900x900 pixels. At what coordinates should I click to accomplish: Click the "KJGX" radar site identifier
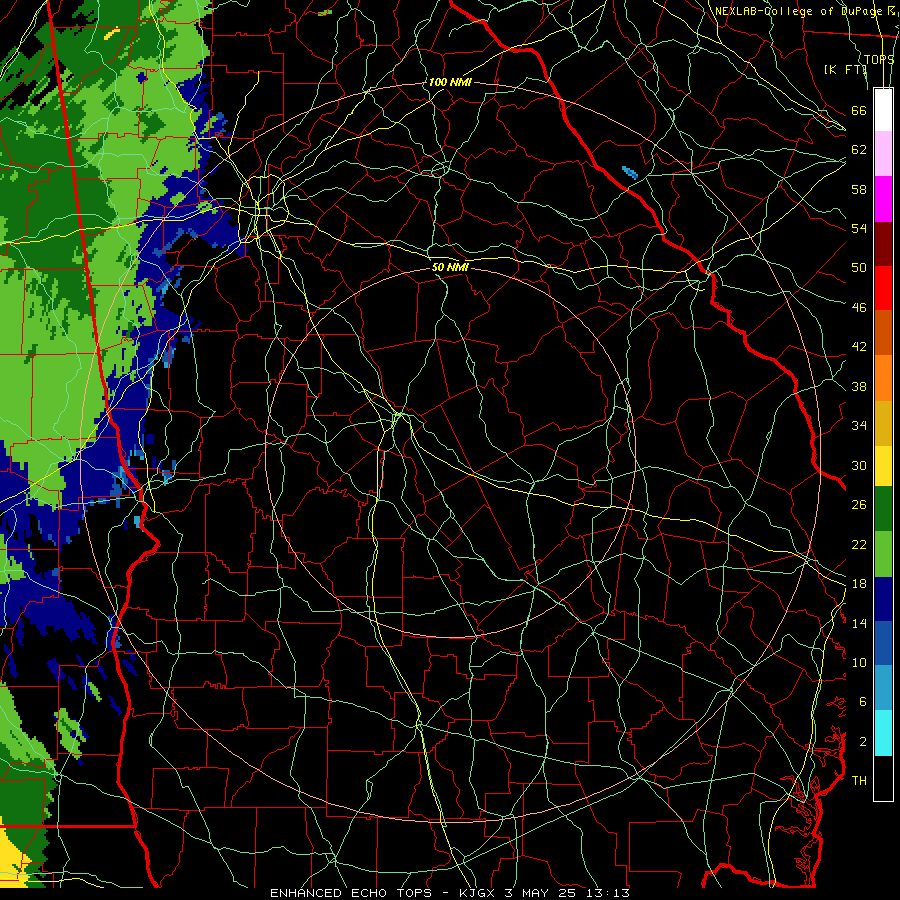(x=479, y=893)
